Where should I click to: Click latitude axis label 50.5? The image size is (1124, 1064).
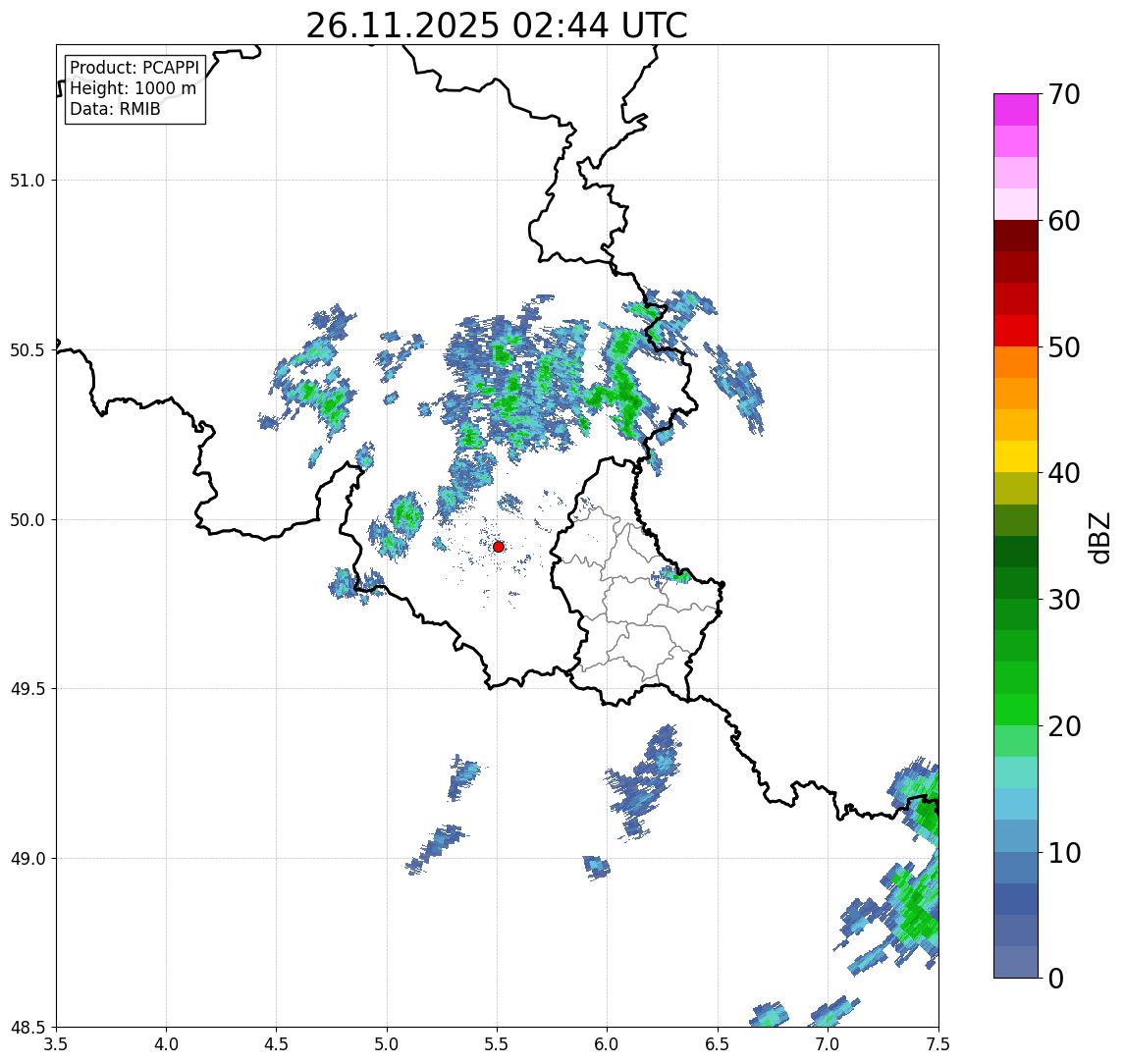(x=27, y=350)
